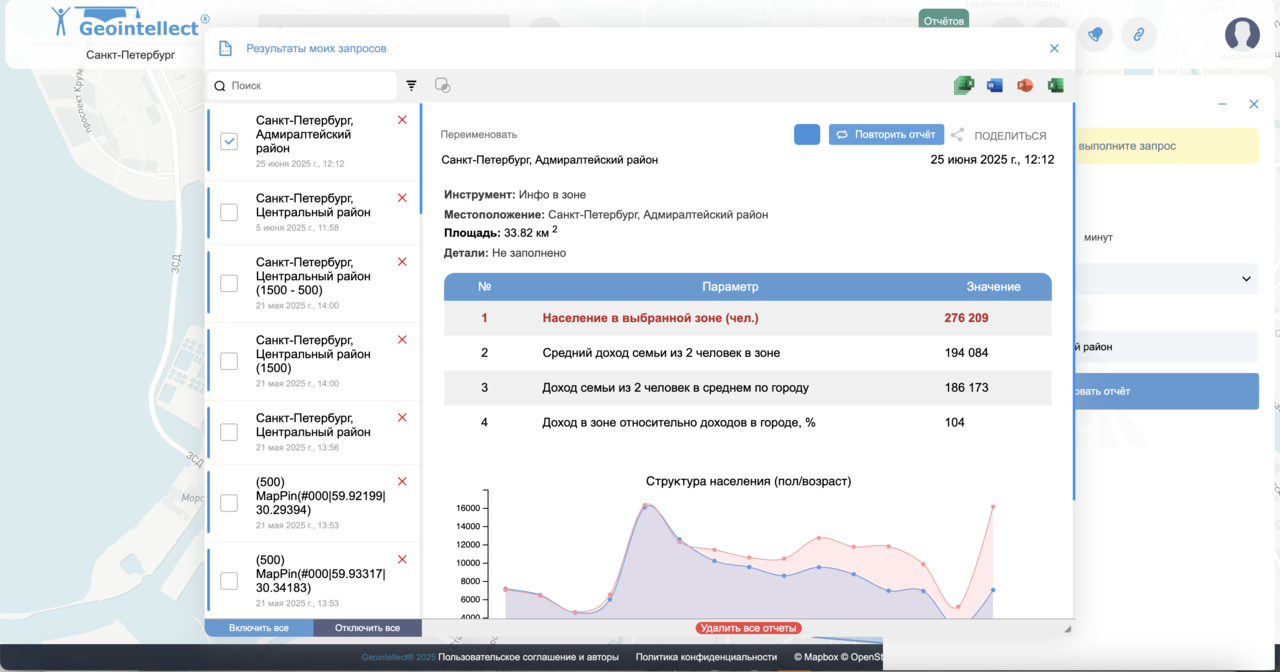Screen dimensions: 1280x672
Task: Export report to Word document
Action: (994, 86)
